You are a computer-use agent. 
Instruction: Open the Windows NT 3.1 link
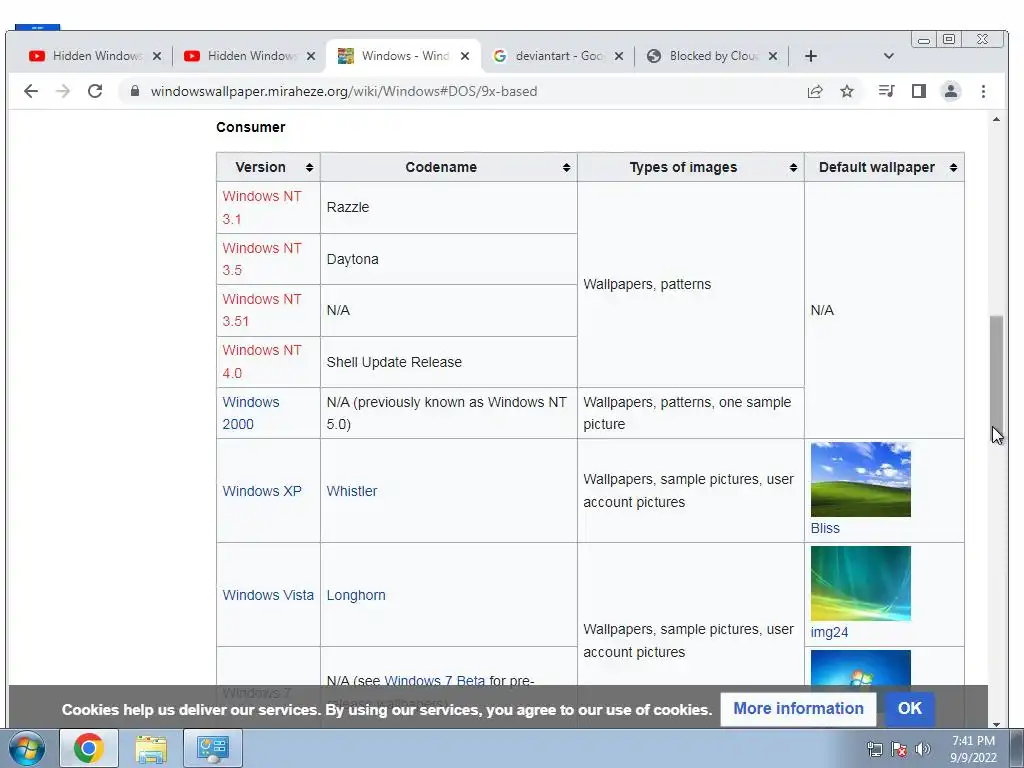coord(261,208)
